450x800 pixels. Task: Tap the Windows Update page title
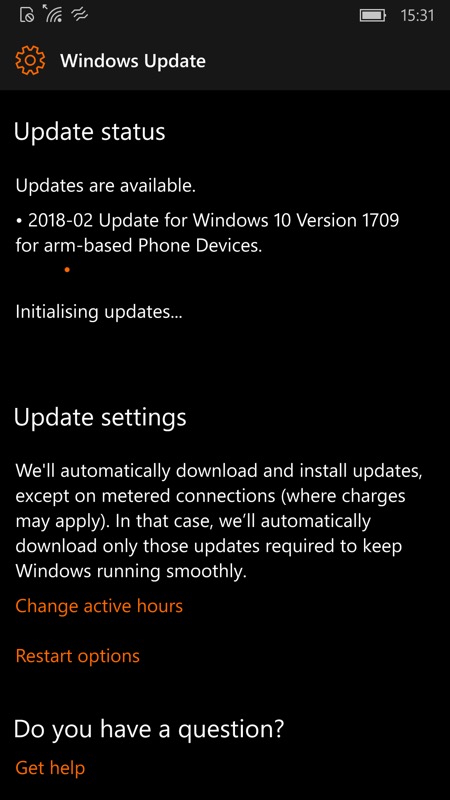click(x=133, y=61)
